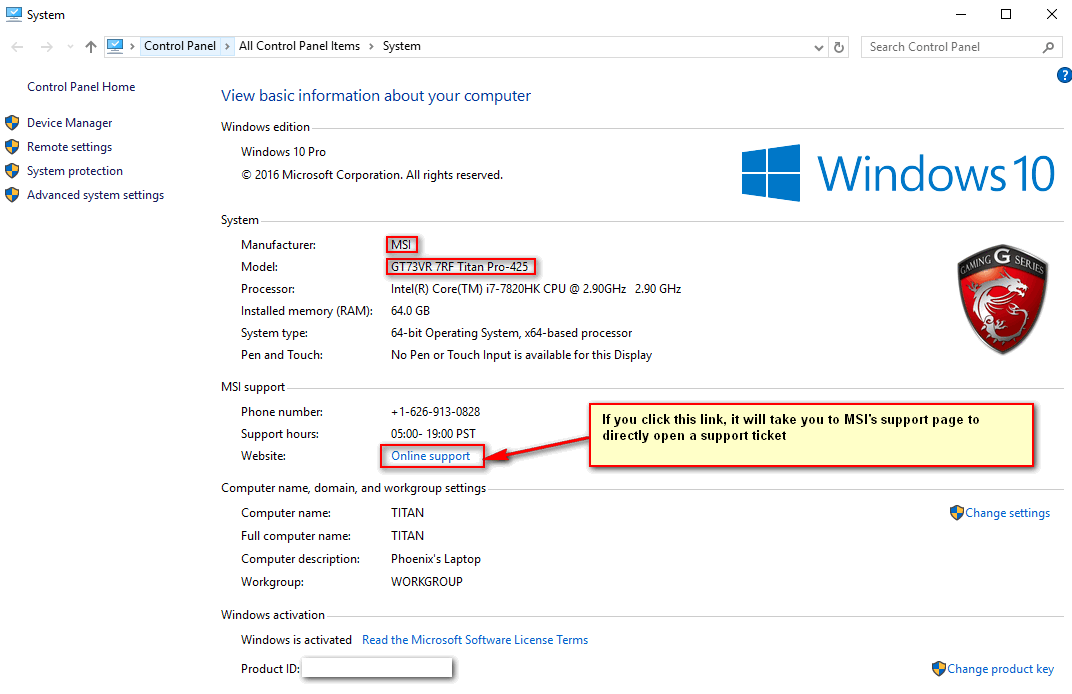Select the model text GT73VR 7RF Titan Pro-425
Viewport: 1072px width, 694px height.
tap(459, 267)
